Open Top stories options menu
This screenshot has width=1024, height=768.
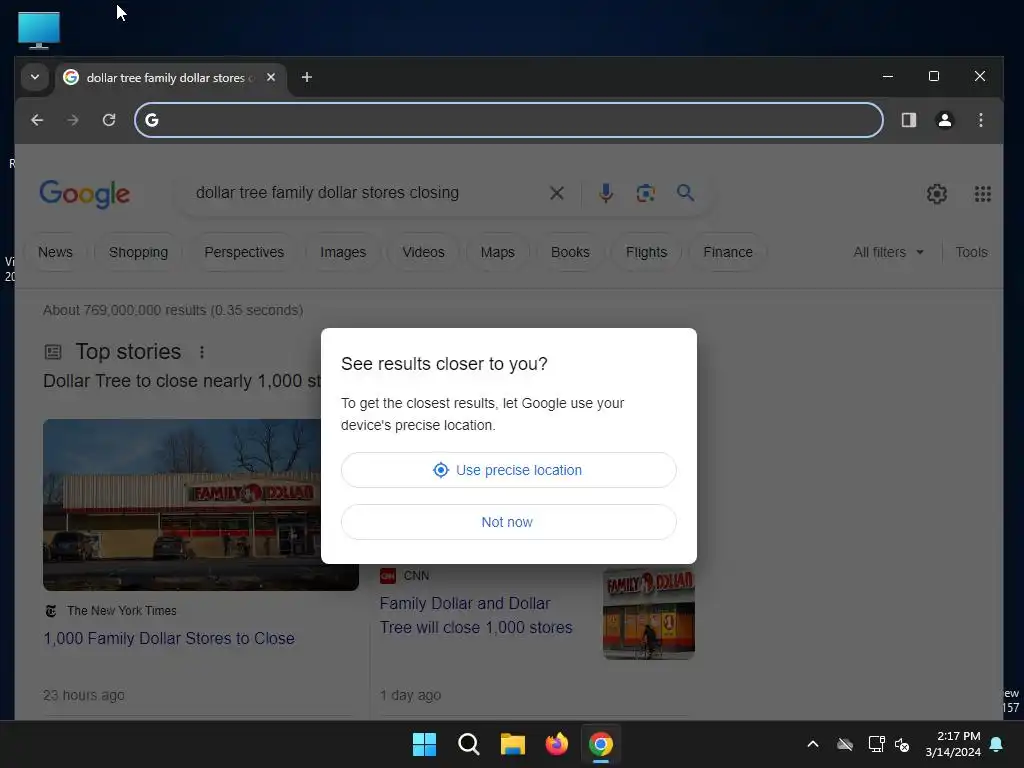point(202,352)
